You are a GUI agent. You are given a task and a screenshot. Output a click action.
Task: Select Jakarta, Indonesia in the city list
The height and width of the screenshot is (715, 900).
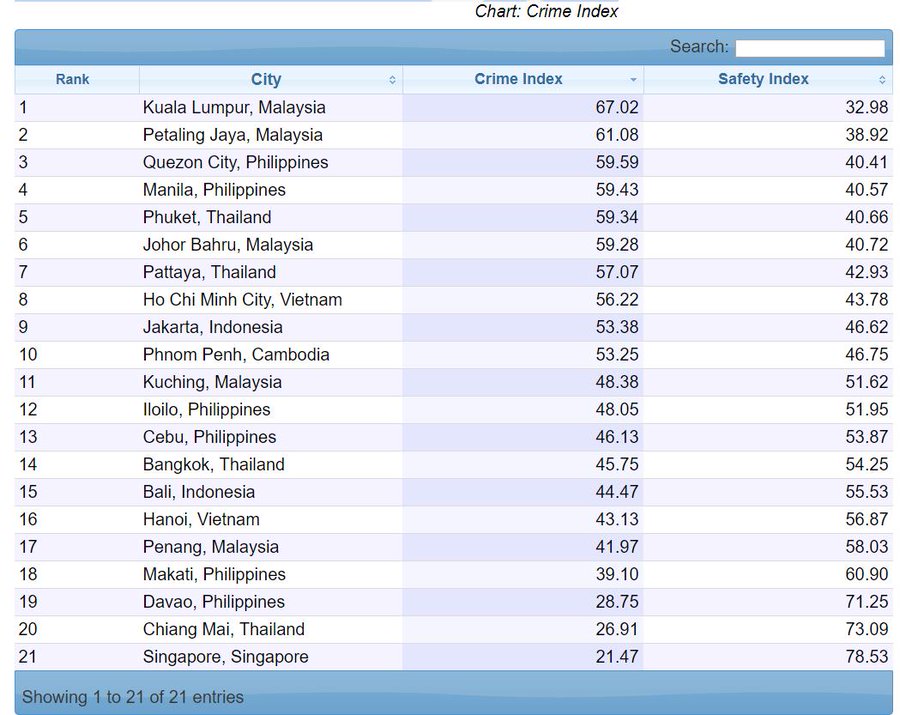click(x=212, y=327)
